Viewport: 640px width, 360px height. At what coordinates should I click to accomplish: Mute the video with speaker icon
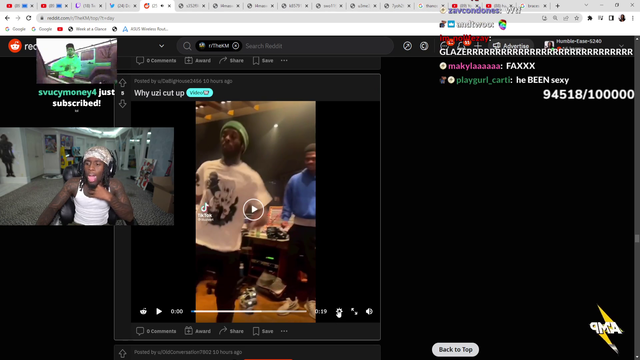tap(369, 311)
